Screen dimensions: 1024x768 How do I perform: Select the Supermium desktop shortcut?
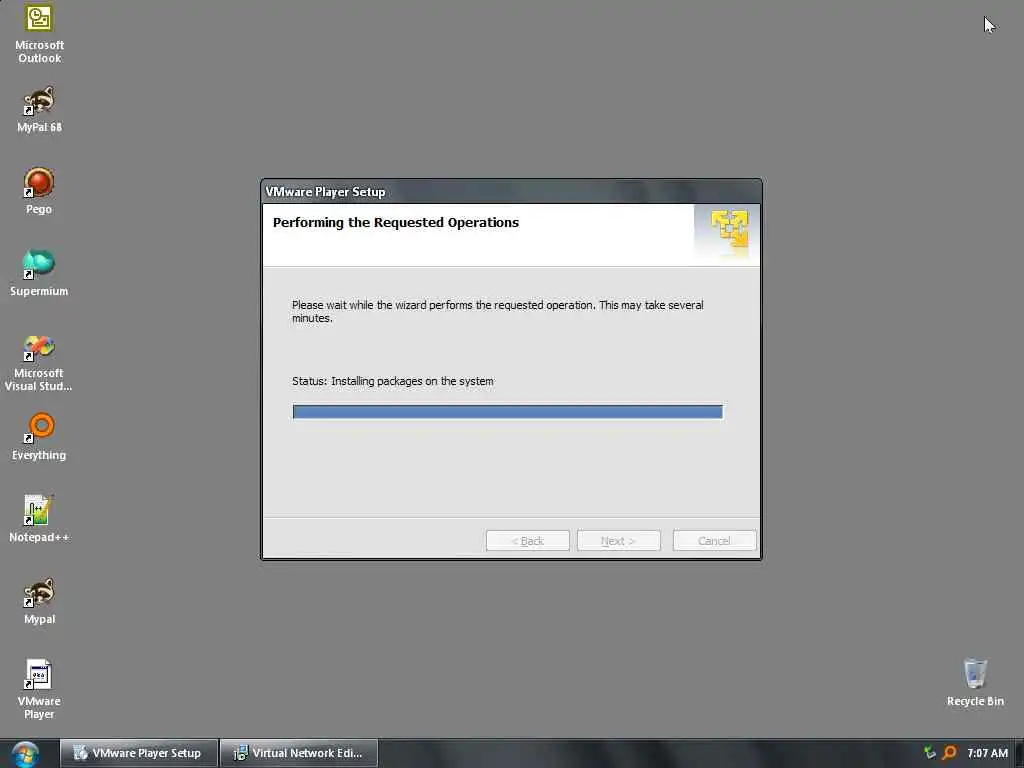39,272
